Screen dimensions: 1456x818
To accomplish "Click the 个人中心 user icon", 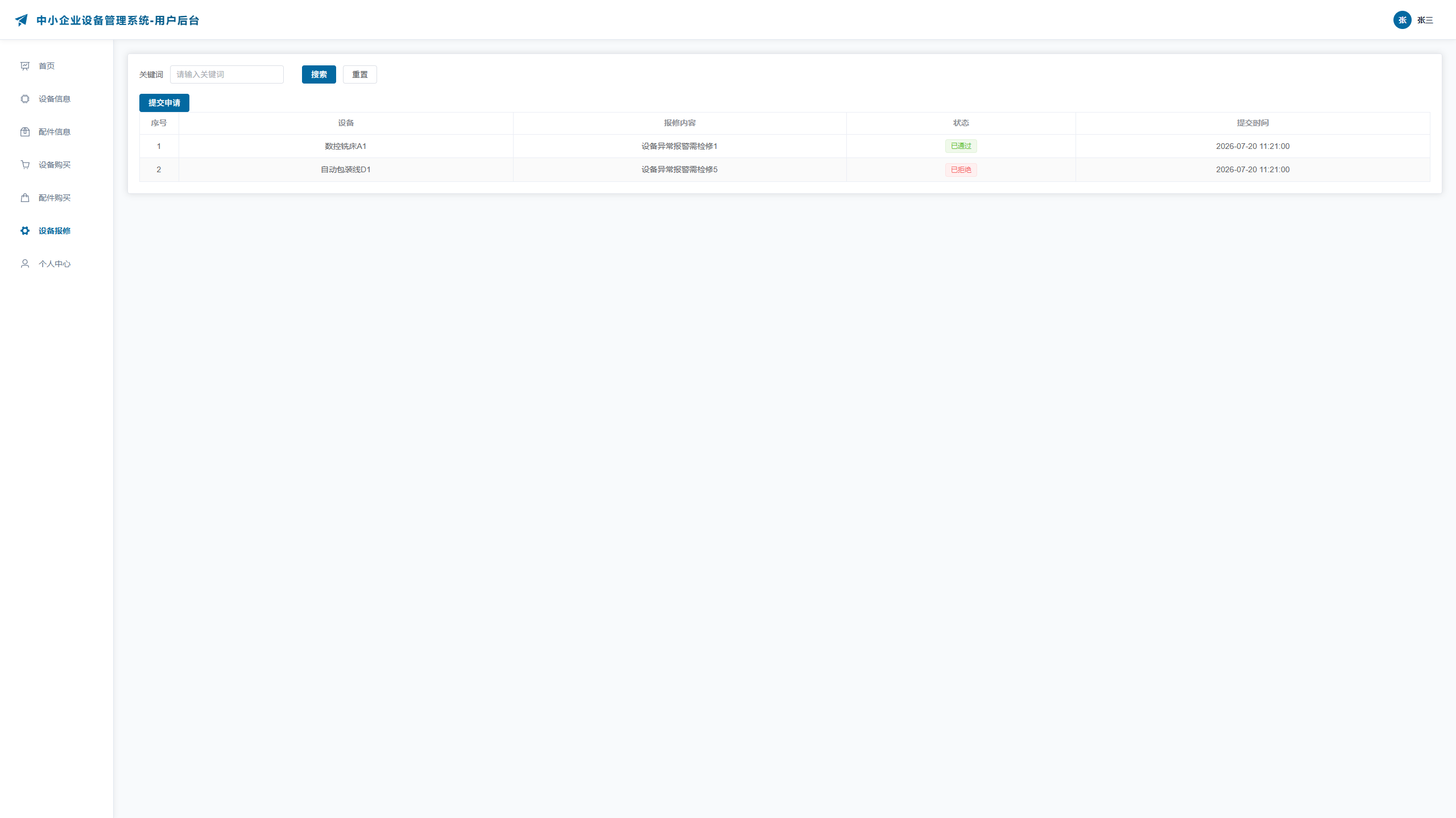I will click(25, 264).
